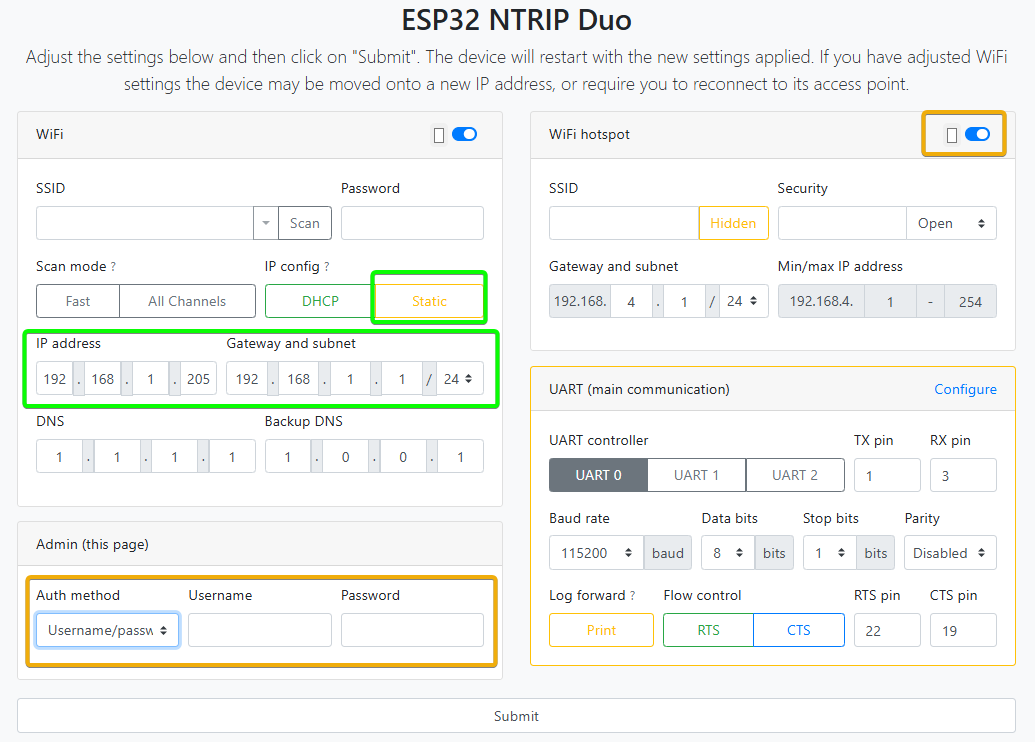The image size is (1035, 742).
Task: Toggle the WiFi hotspot enable switch
Action: coord(977,135)
